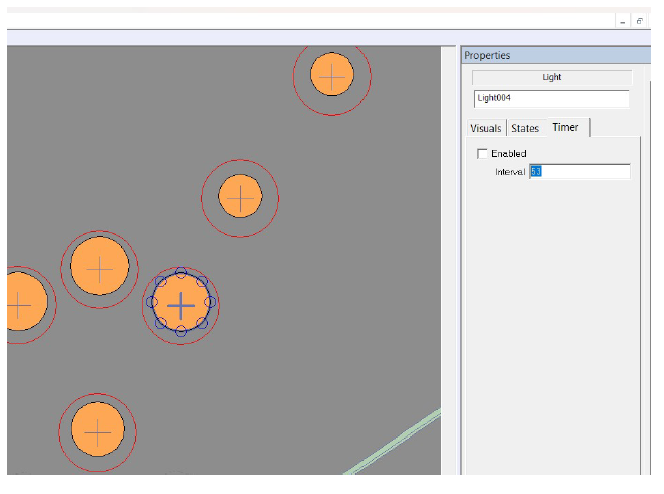
Task: Click the Light type header button
Action: point(552,77)
